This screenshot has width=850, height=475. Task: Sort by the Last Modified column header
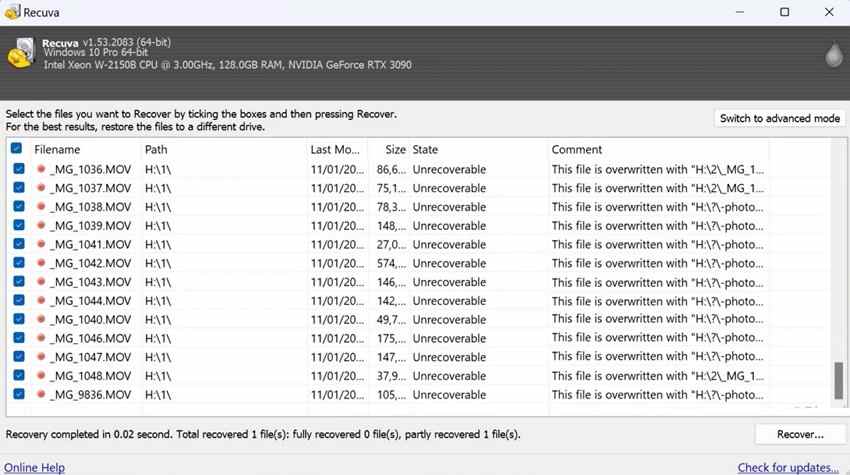[336, 149]
